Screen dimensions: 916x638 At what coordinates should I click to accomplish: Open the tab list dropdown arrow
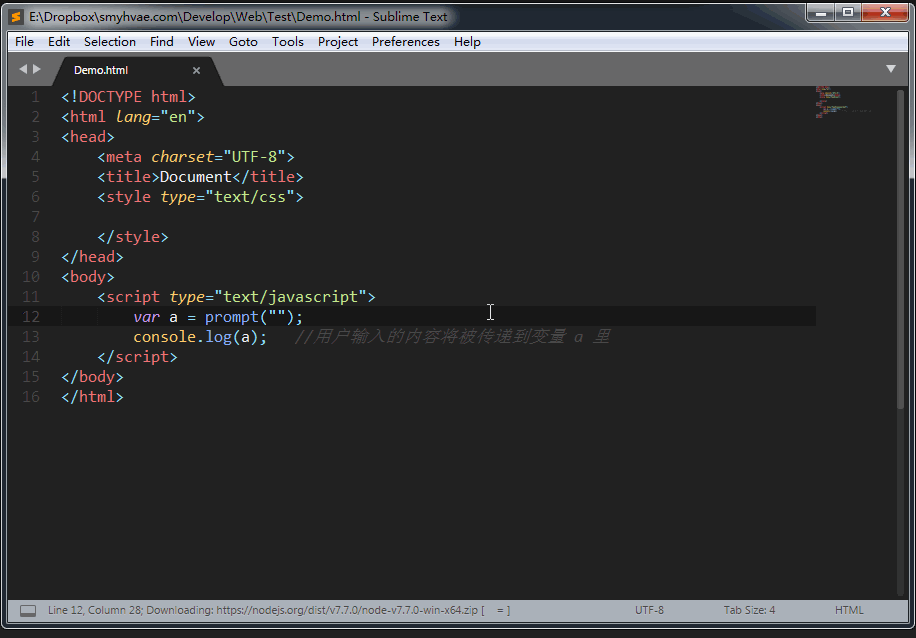point(891,69)
